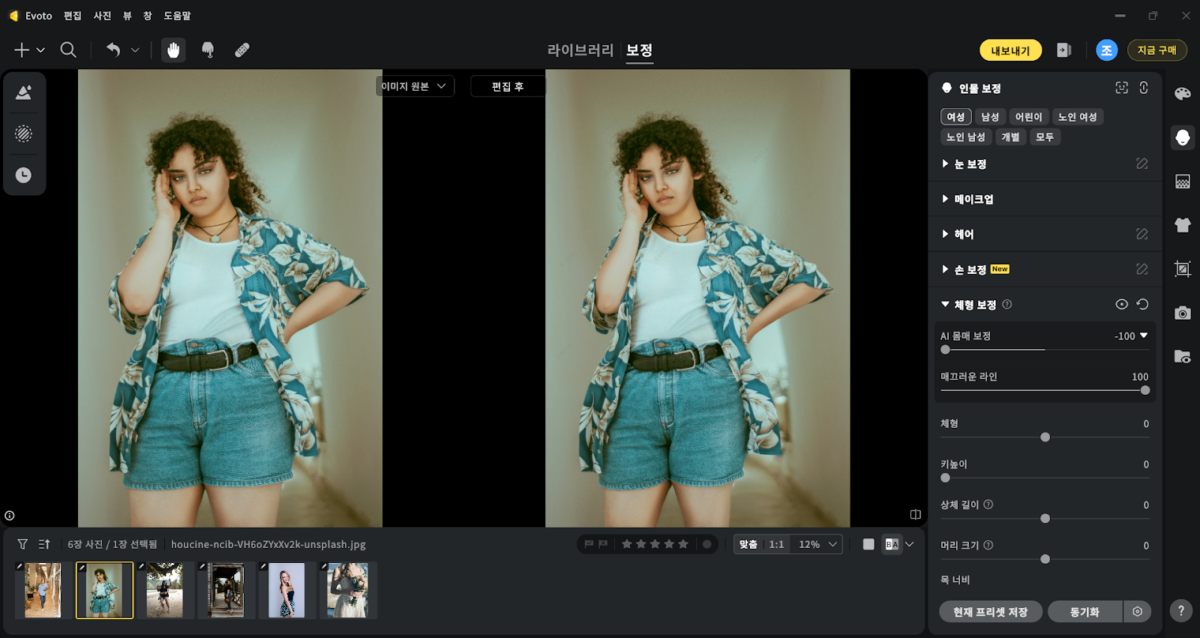Click the yellow 내보내기 export button
The height and width of the screenshot is (638, 1200).
[1010, 50]
